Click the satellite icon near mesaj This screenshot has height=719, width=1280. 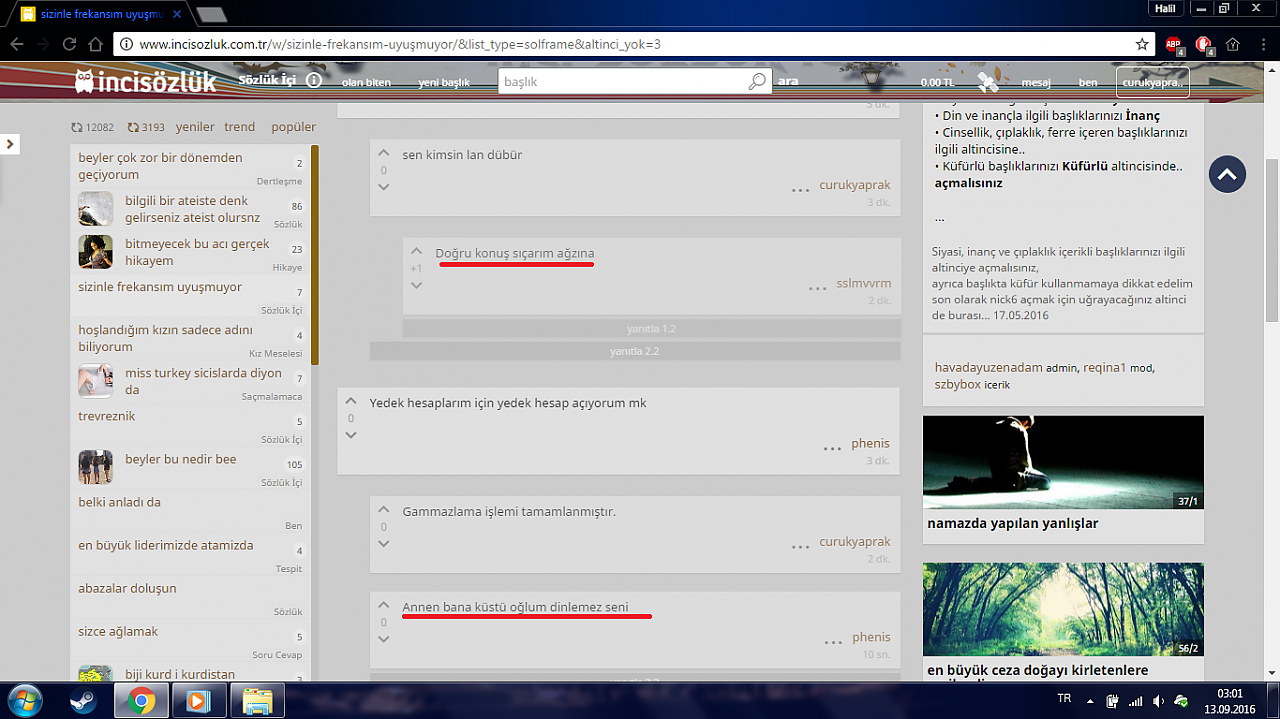[x=988, y=82]
